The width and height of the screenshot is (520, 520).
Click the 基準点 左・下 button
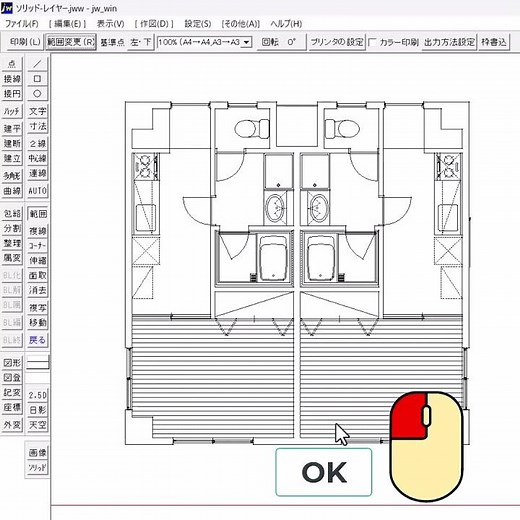[x=141, y=42]
